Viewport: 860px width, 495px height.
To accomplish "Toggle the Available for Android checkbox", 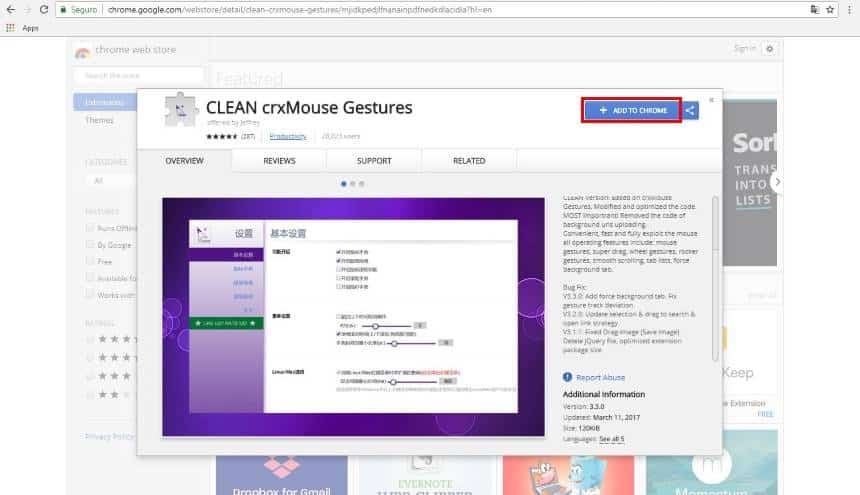I will point(90,278).
